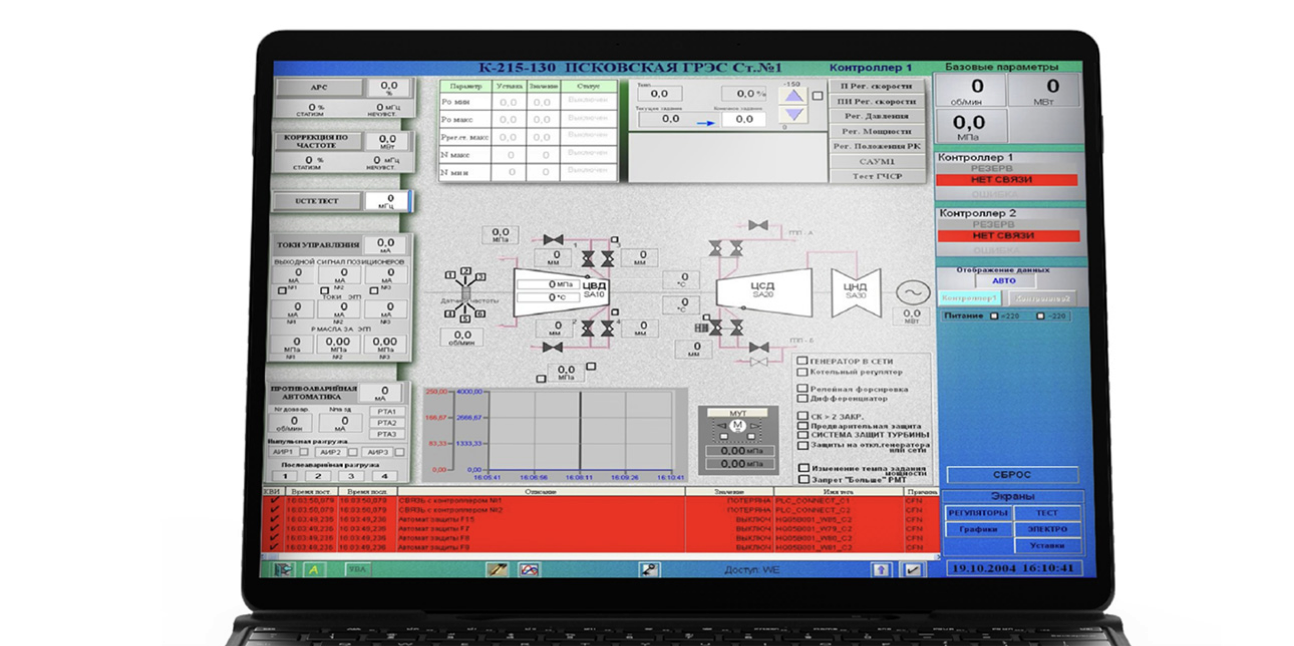Select the Рег. Давления regulator button
Screen dimensions: 1294x646
click(x=877, y=116)
